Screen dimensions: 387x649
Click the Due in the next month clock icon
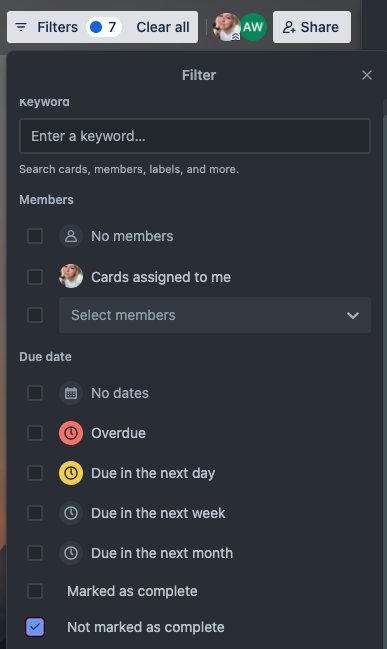pos(71,553)
